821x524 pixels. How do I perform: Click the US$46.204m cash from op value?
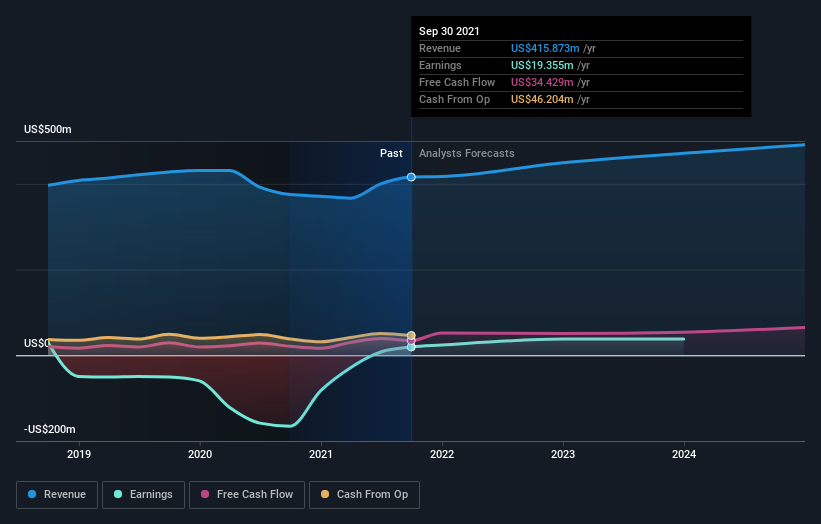coord(542,99)
